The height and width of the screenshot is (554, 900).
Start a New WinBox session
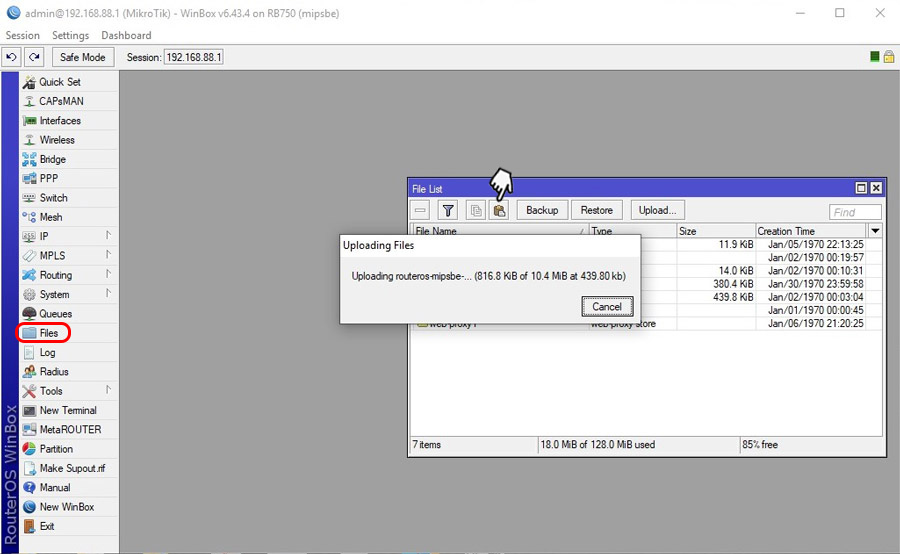(68, 507)
